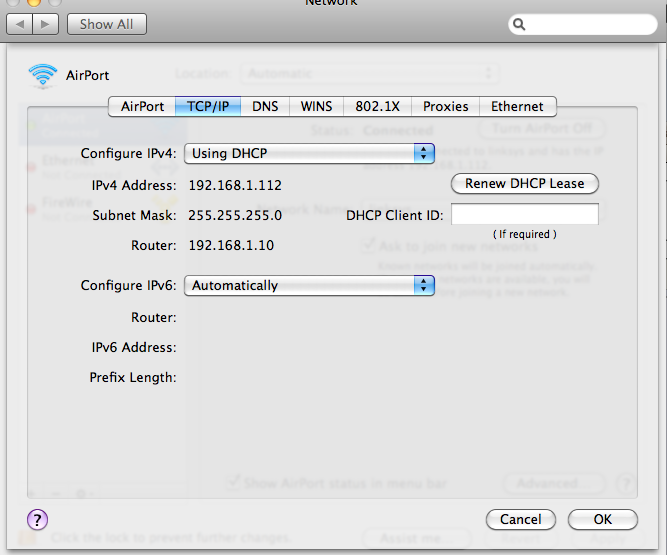Screen dimensions: 667x555
Task: Click the DHCP Client ID field
Action: click(x=524, y=214)
